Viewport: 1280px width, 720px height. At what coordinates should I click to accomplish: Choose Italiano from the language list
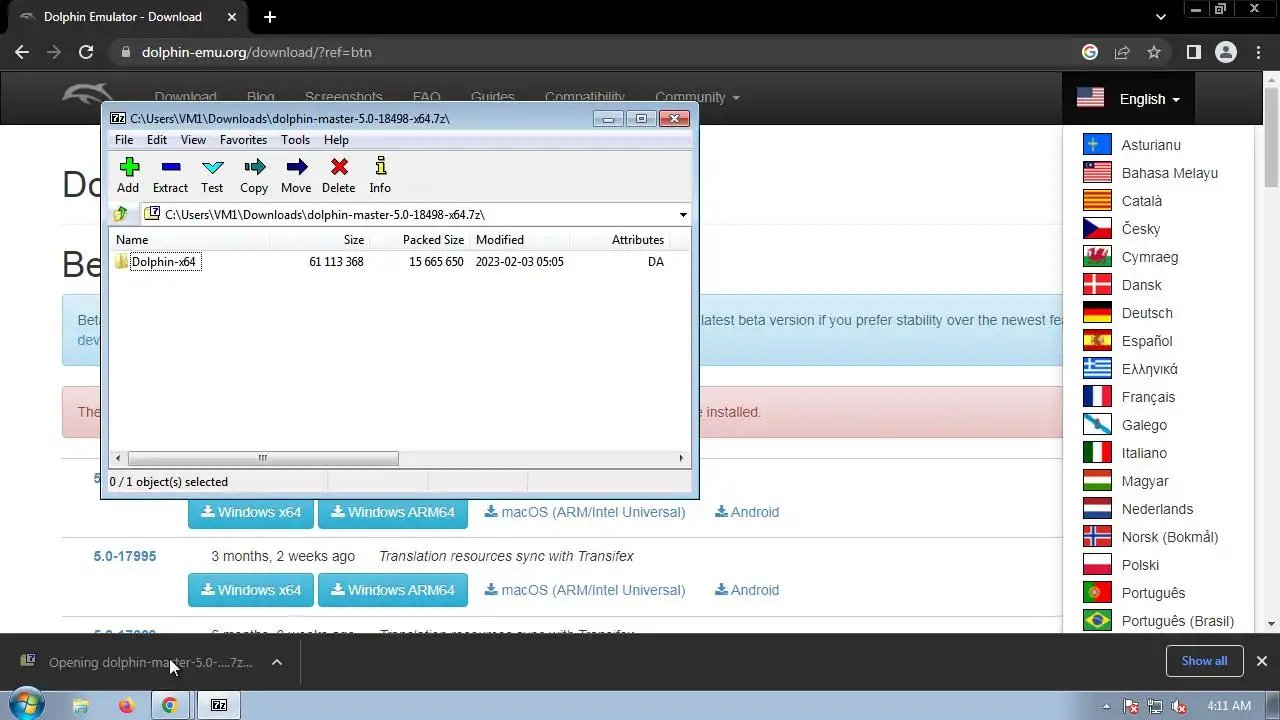(1144, 453)
